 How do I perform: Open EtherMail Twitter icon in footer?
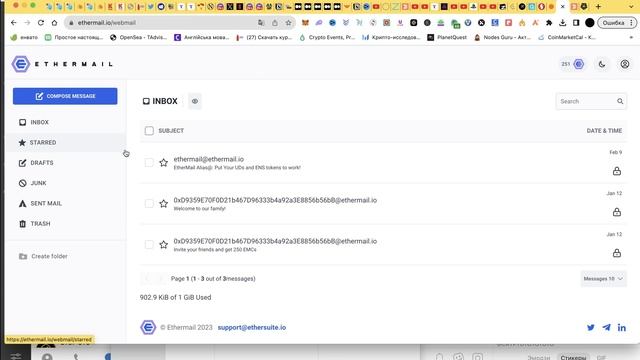591,327
